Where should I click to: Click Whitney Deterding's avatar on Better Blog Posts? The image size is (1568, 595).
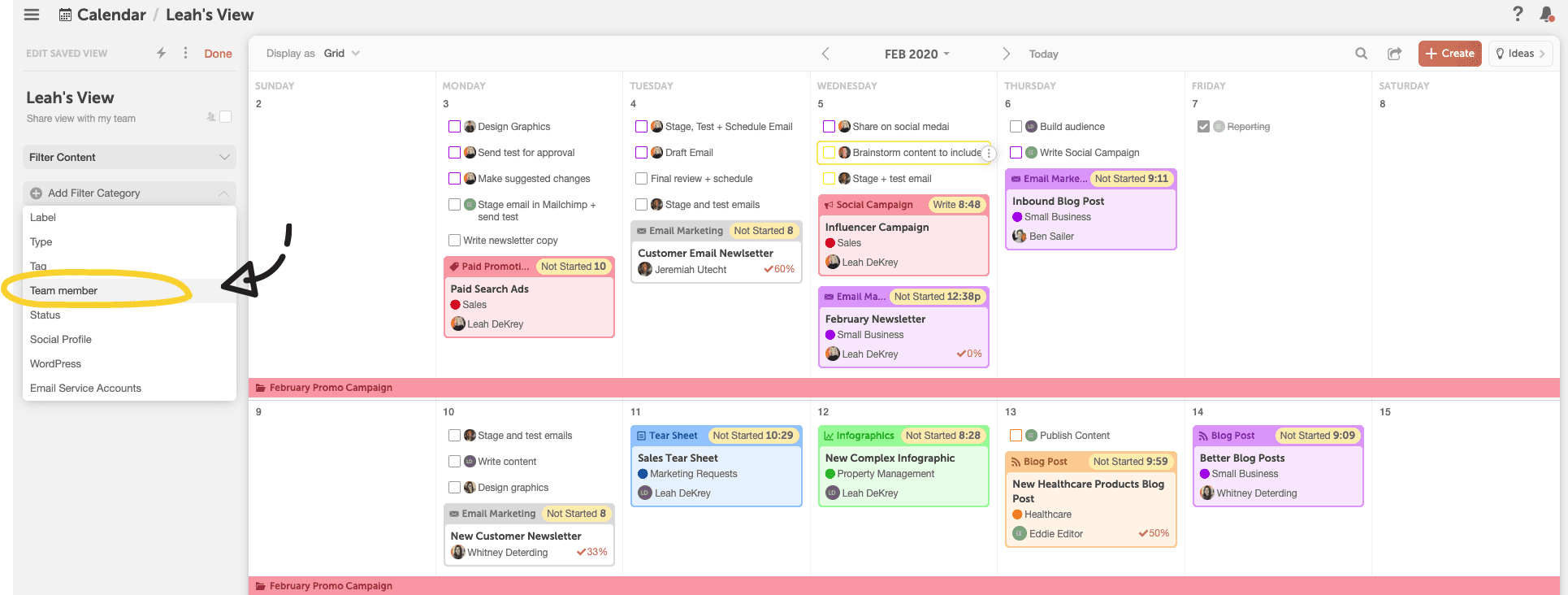point(1207,493)
